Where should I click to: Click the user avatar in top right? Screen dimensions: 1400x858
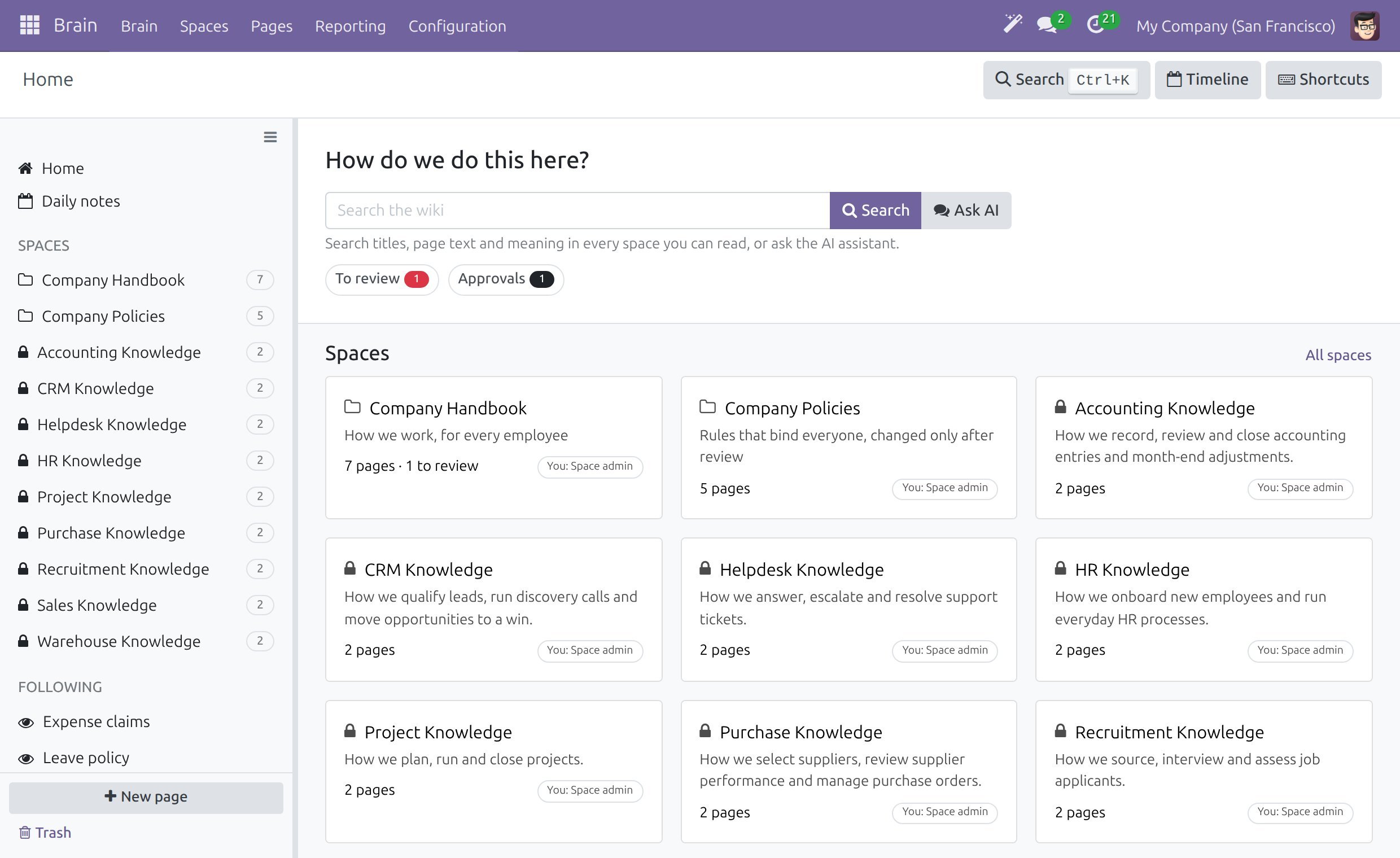coord(1365,26)
